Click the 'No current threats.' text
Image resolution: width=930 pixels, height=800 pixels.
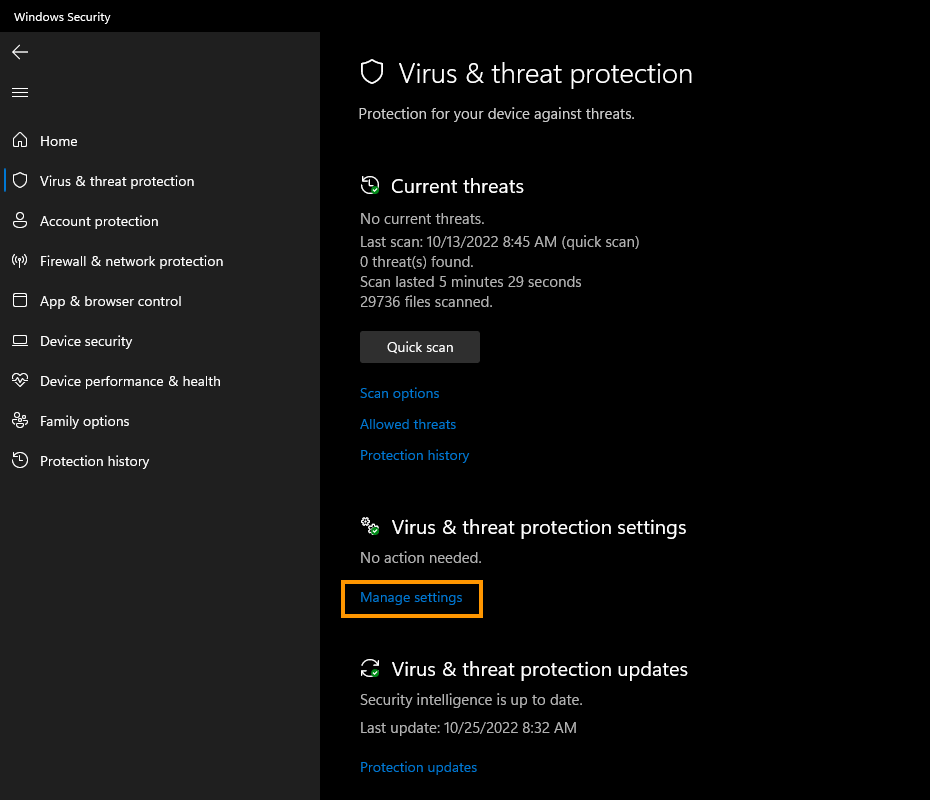(x=422, y=219)
